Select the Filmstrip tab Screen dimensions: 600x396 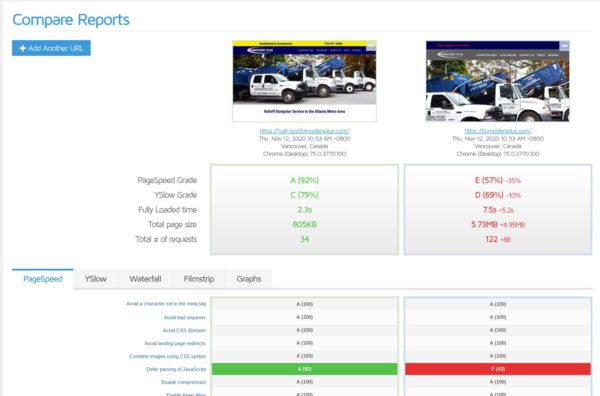pyautogui.click(x=199, y=279)
